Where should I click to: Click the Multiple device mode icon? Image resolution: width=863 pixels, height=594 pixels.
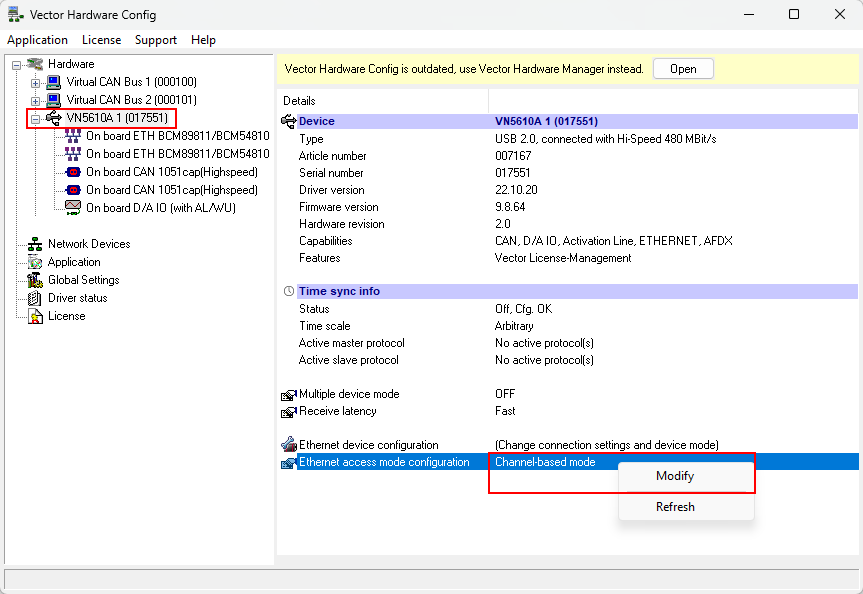coord(288,395)
